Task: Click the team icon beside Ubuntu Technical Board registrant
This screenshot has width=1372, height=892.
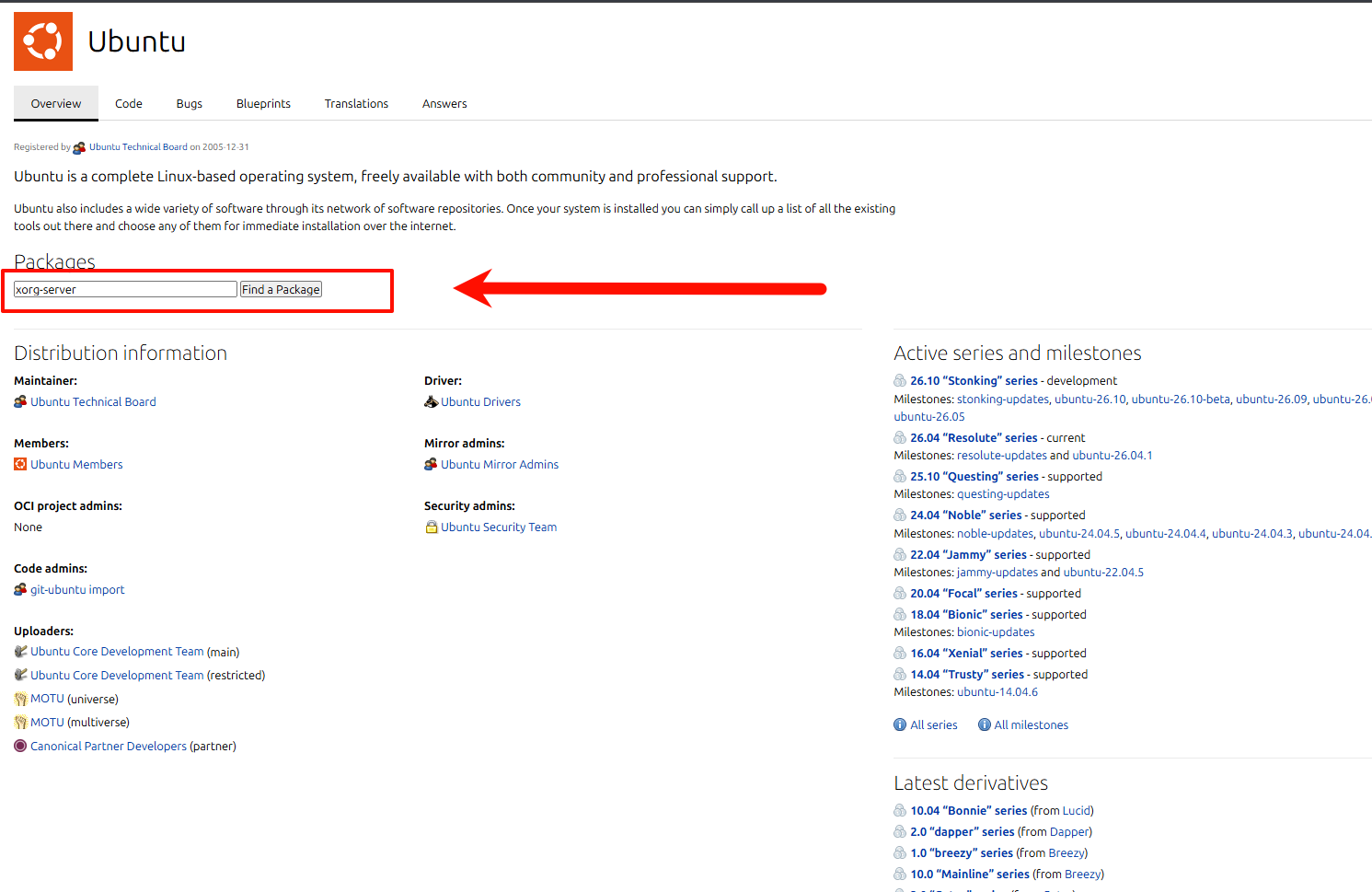Action: tap(79, 147)
